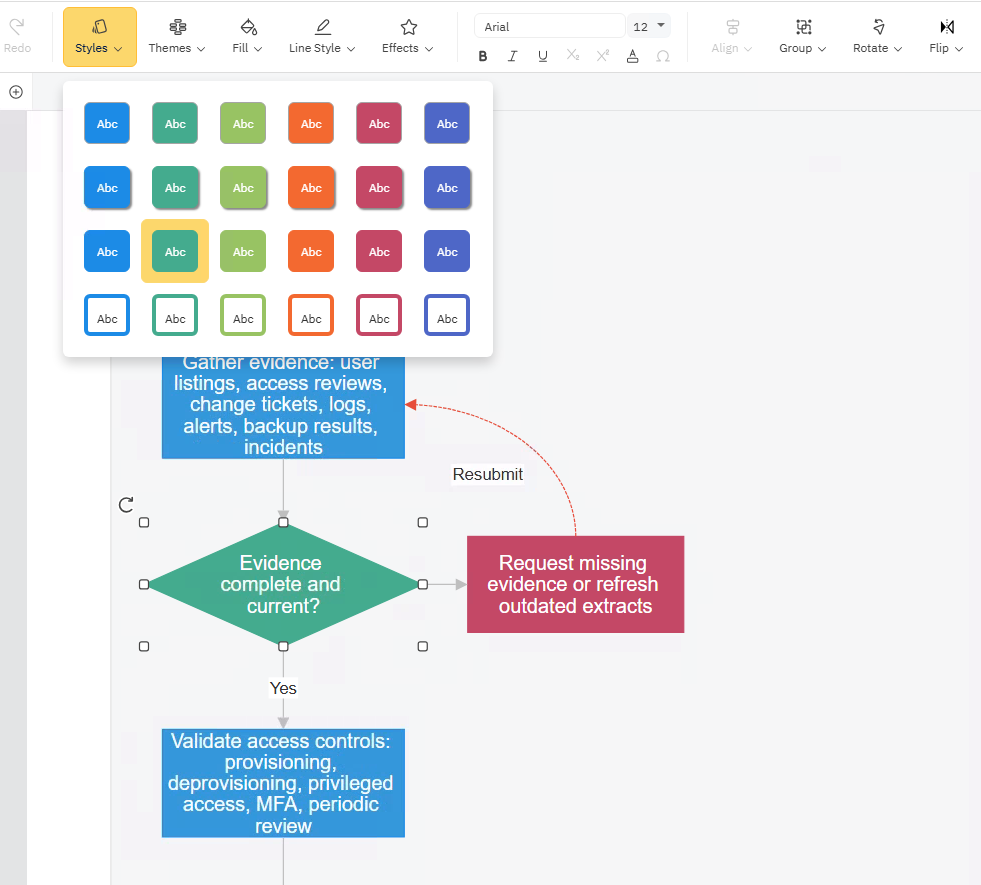Click the plus add-page icon
The image size is (981, 885).
(16, 92)
